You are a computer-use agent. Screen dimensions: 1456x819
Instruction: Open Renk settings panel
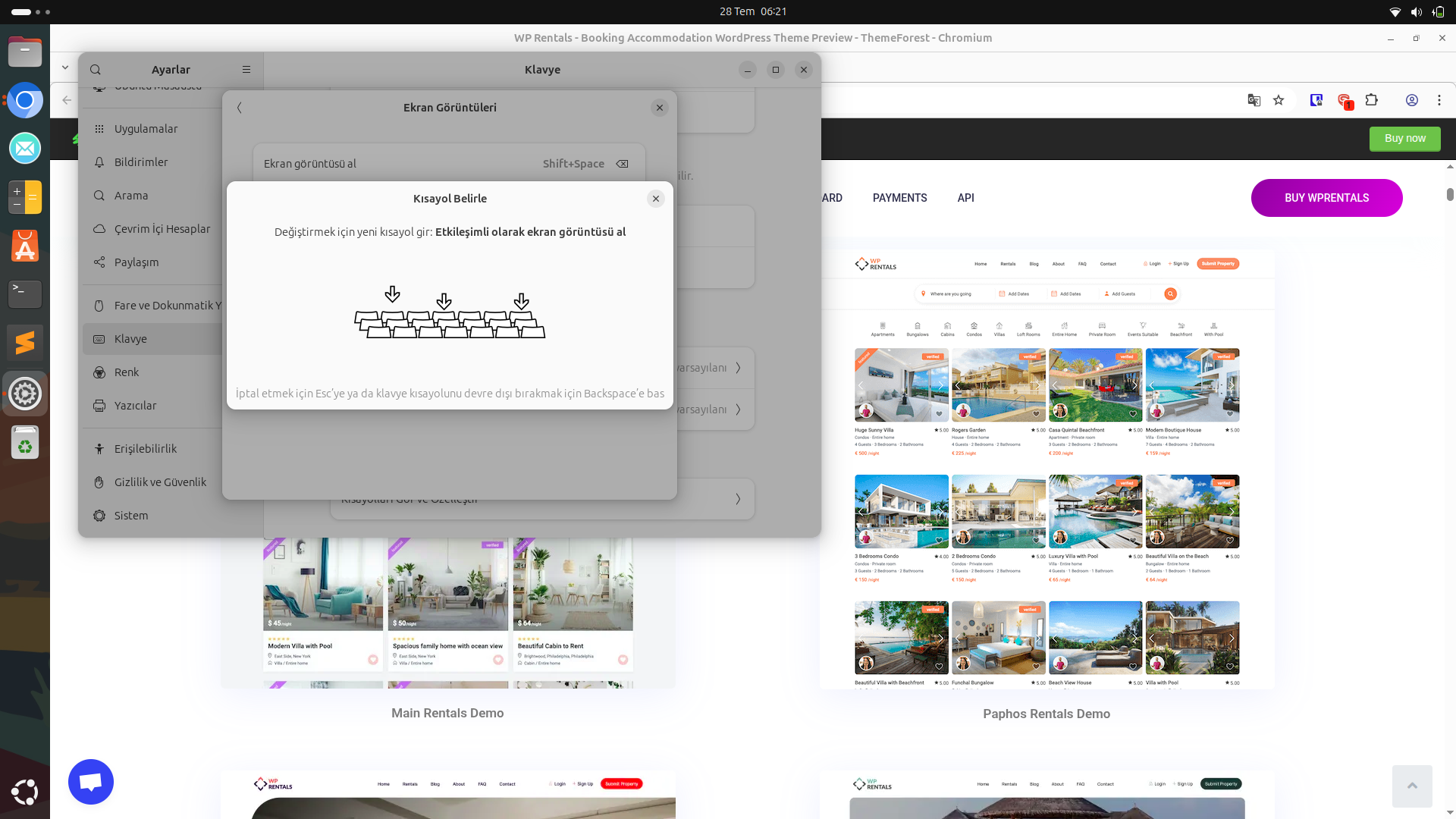point(152,372)
